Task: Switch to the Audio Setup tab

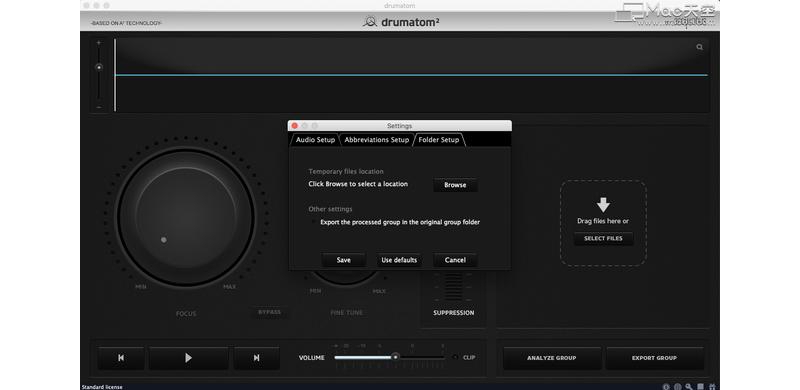Action: click(x=315, y=140)
